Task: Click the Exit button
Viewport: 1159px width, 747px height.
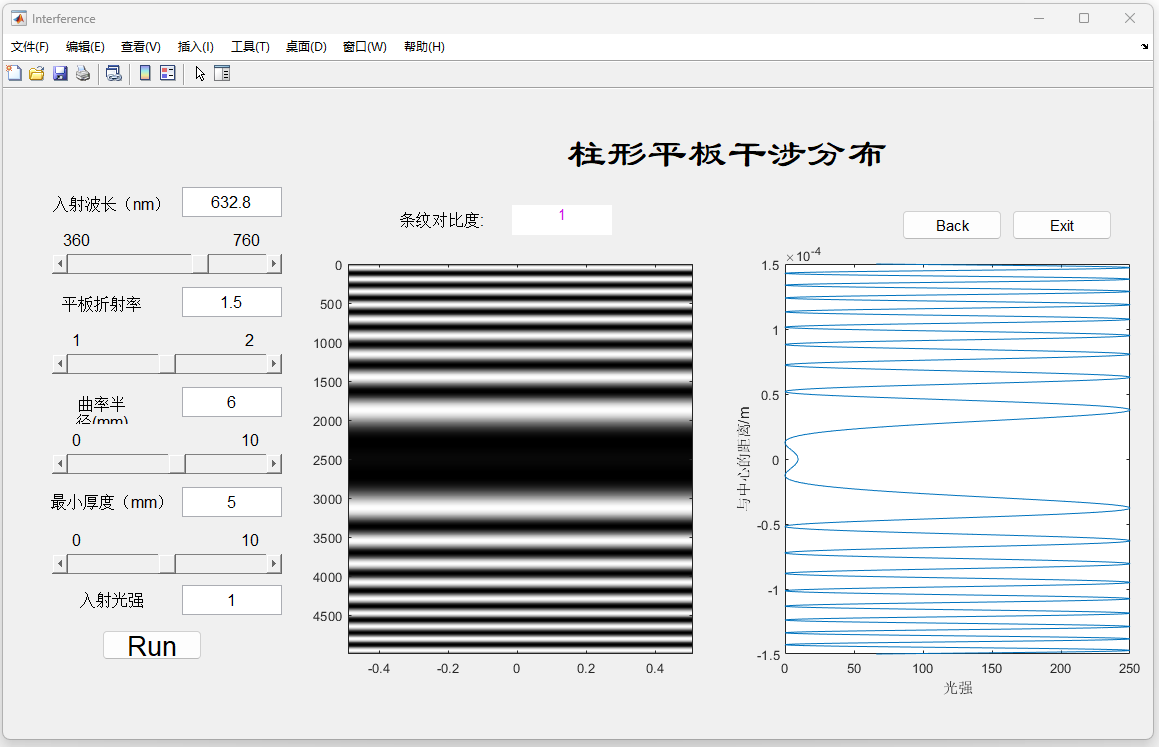Action: pyautogui.click(x=1061, y=225)
